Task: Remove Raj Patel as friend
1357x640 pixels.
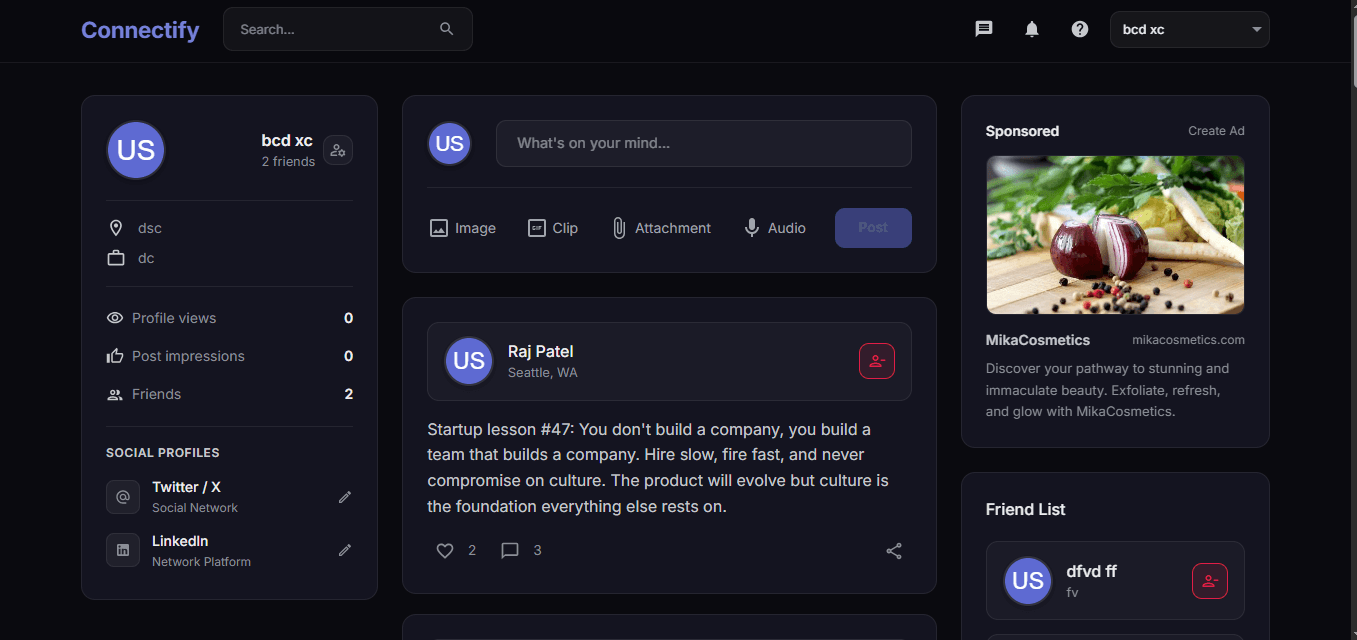Action: [x=877, y=361]
